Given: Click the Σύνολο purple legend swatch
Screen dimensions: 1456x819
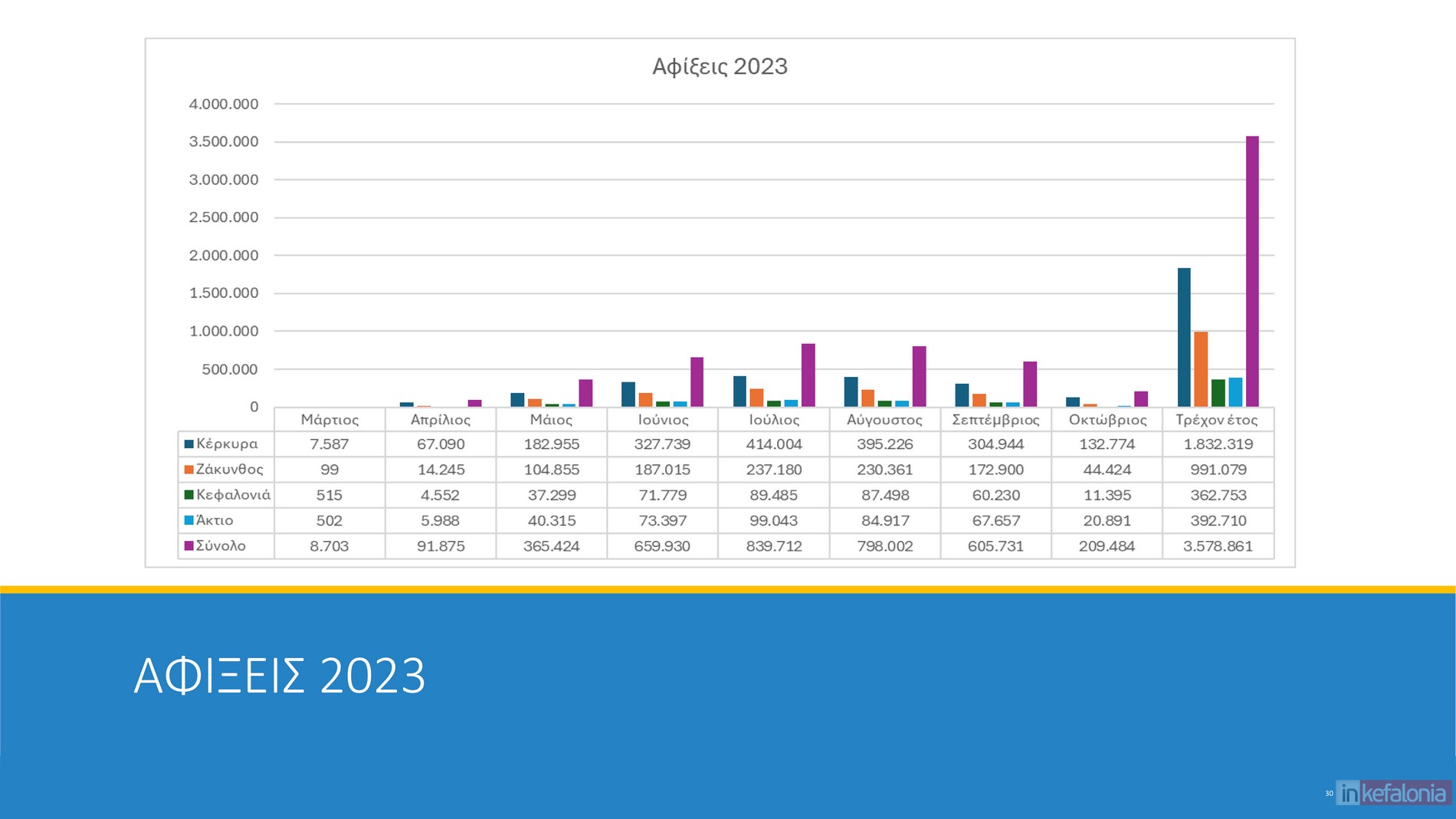Looking at the screenshot, I should tap(189, 545).
